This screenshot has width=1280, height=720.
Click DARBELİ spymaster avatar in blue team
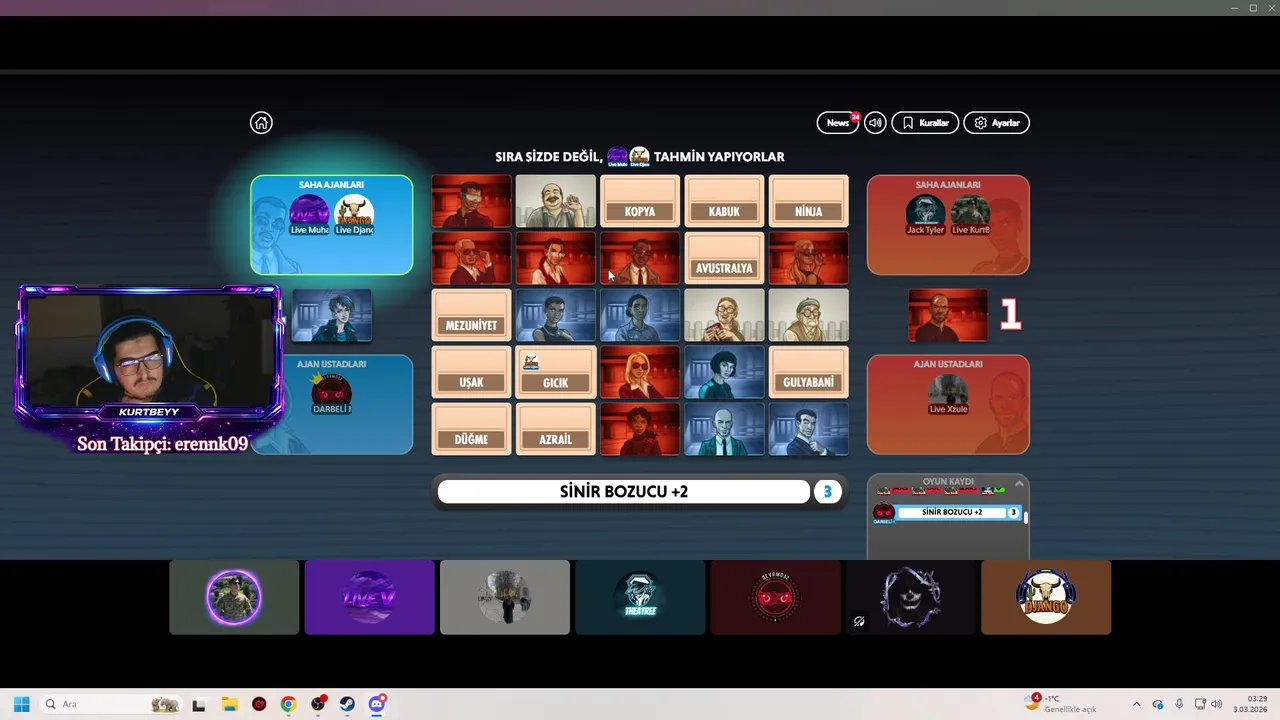point(331,394)
